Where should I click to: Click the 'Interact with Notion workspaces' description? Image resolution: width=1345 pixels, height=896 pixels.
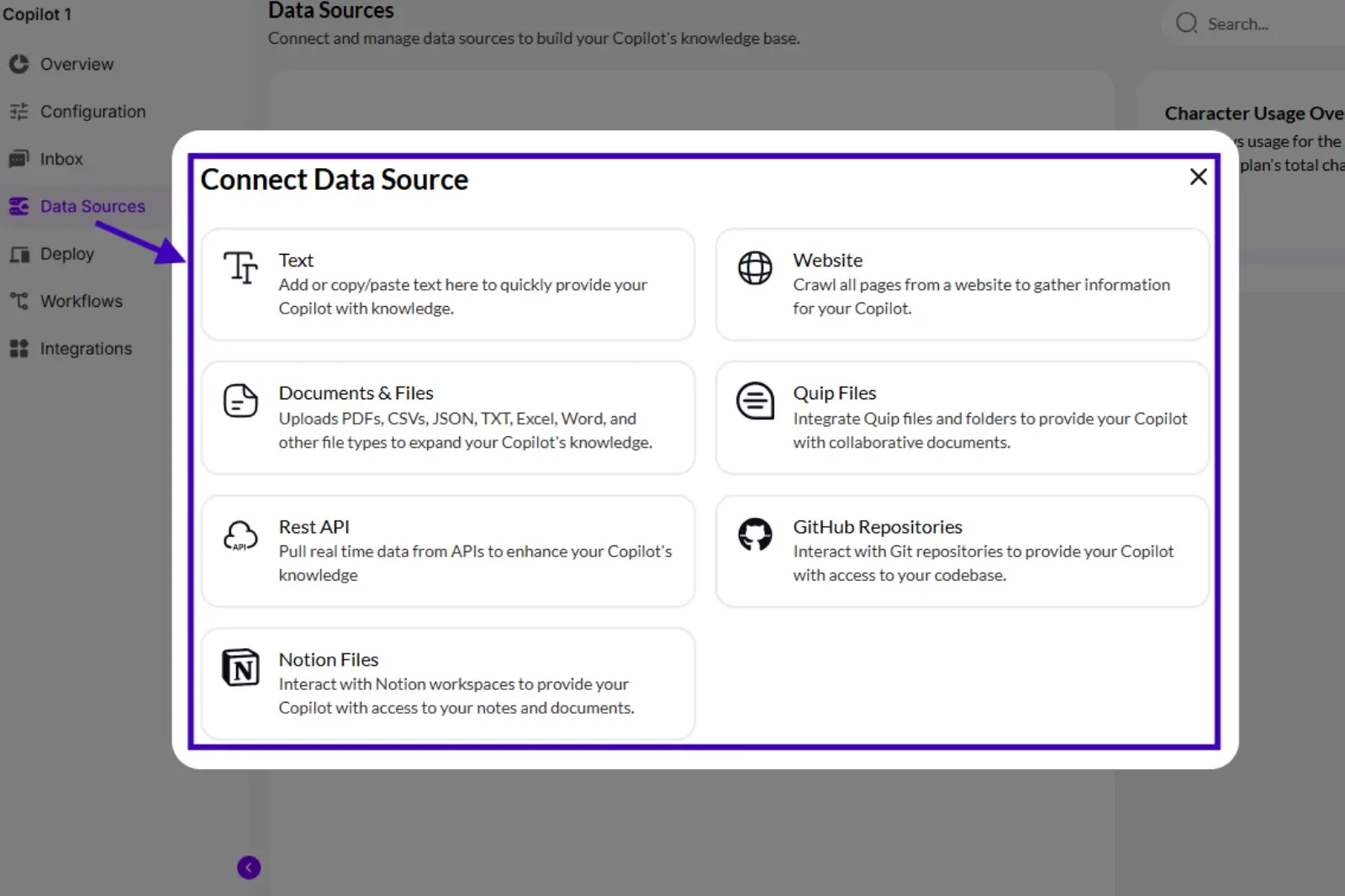[456, 696]
